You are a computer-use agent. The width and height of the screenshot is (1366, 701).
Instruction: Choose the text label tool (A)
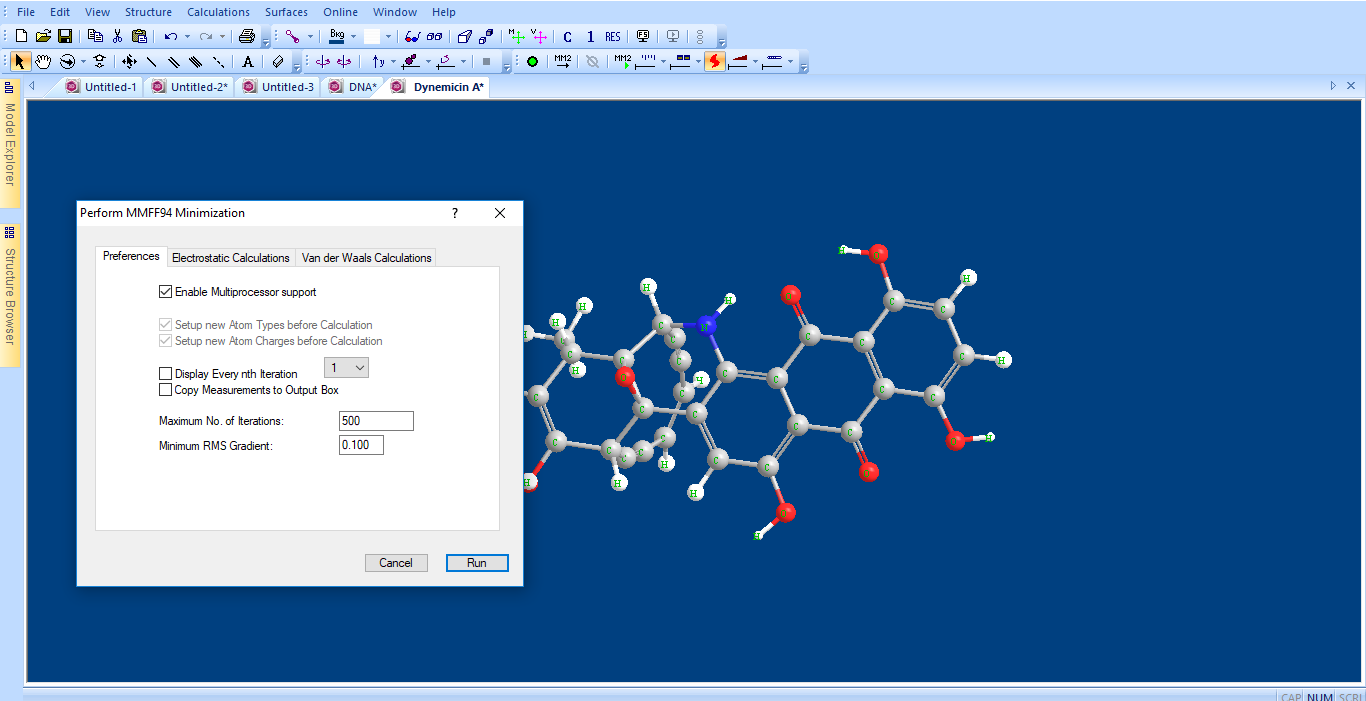click(248, 62)
